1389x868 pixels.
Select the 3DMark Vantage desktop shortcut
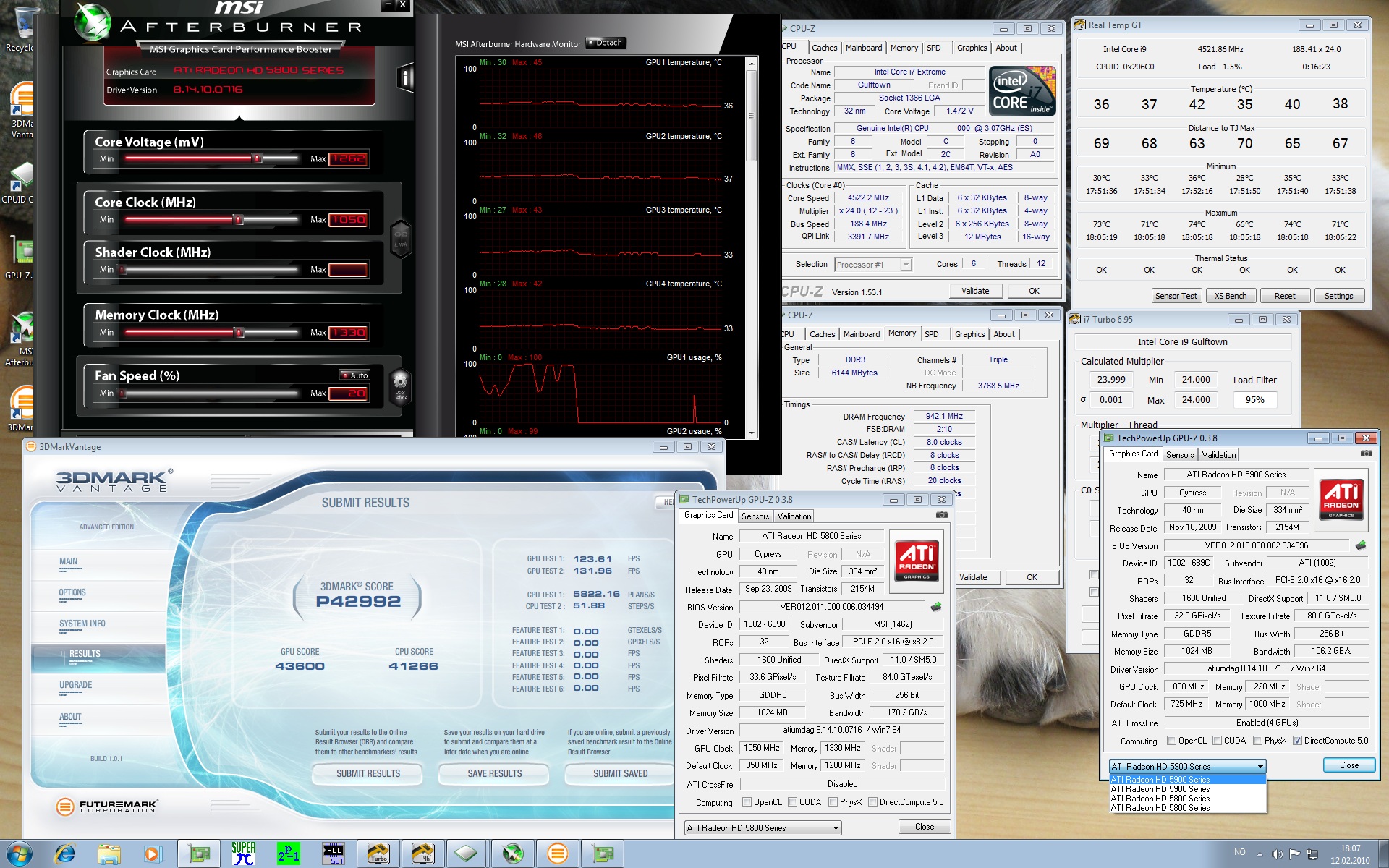coord(22,110)
